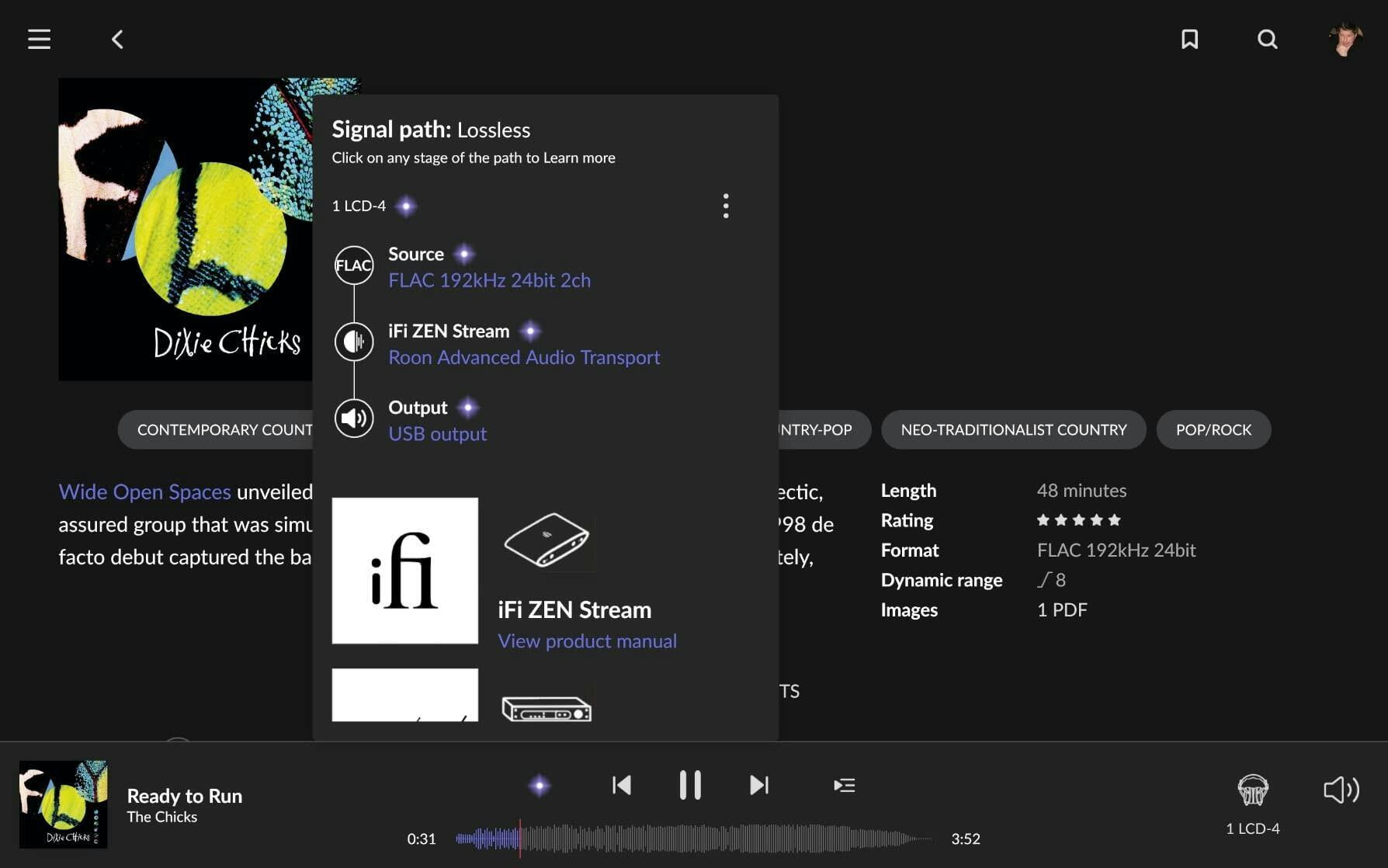1388x868 pixels.
Task: Select the Neo-Traditionalist Country genre tag
Action: pos(1013,430)
